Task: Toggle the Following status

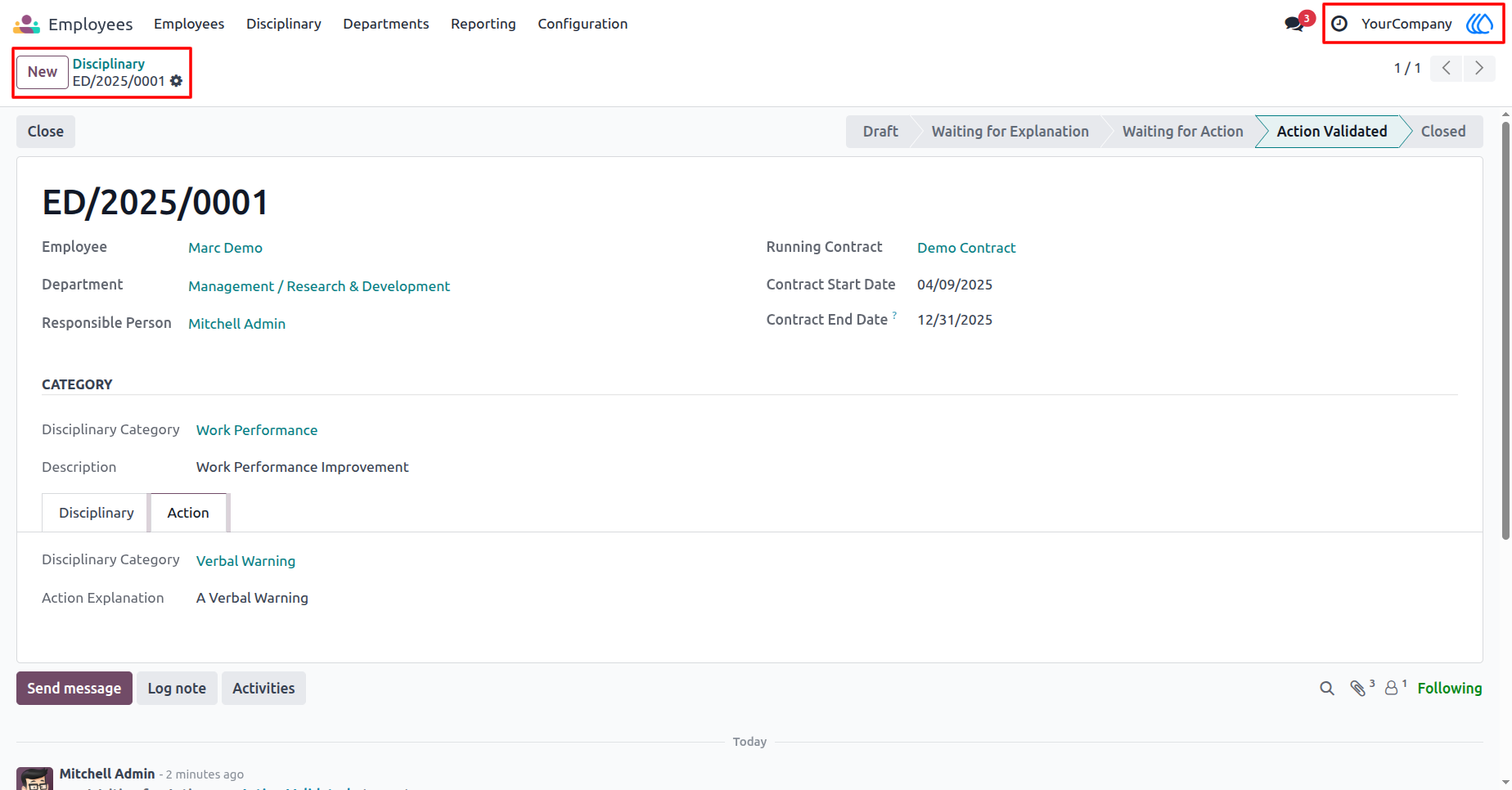Action: pyautogui.click(x=1450, y=689)
